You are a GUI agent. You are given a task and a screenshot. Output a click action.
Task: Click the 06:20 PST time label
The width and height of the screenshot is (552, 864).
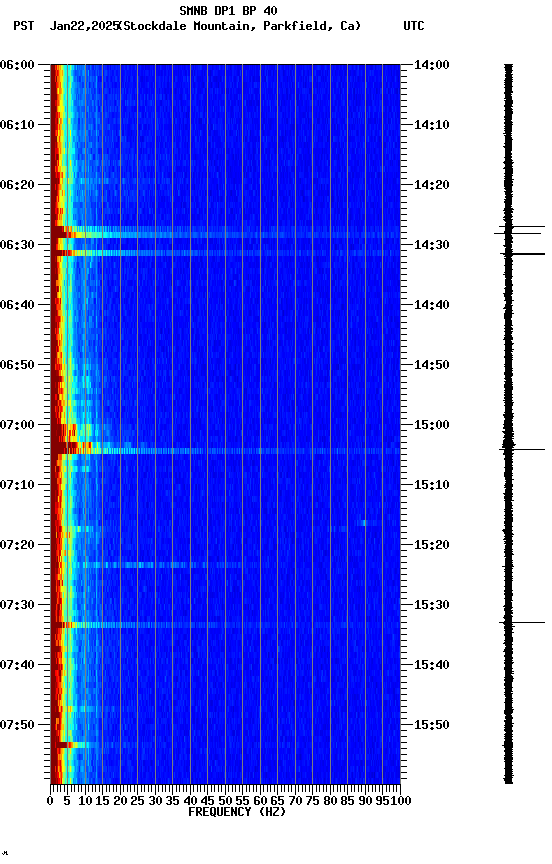point(17,185)
